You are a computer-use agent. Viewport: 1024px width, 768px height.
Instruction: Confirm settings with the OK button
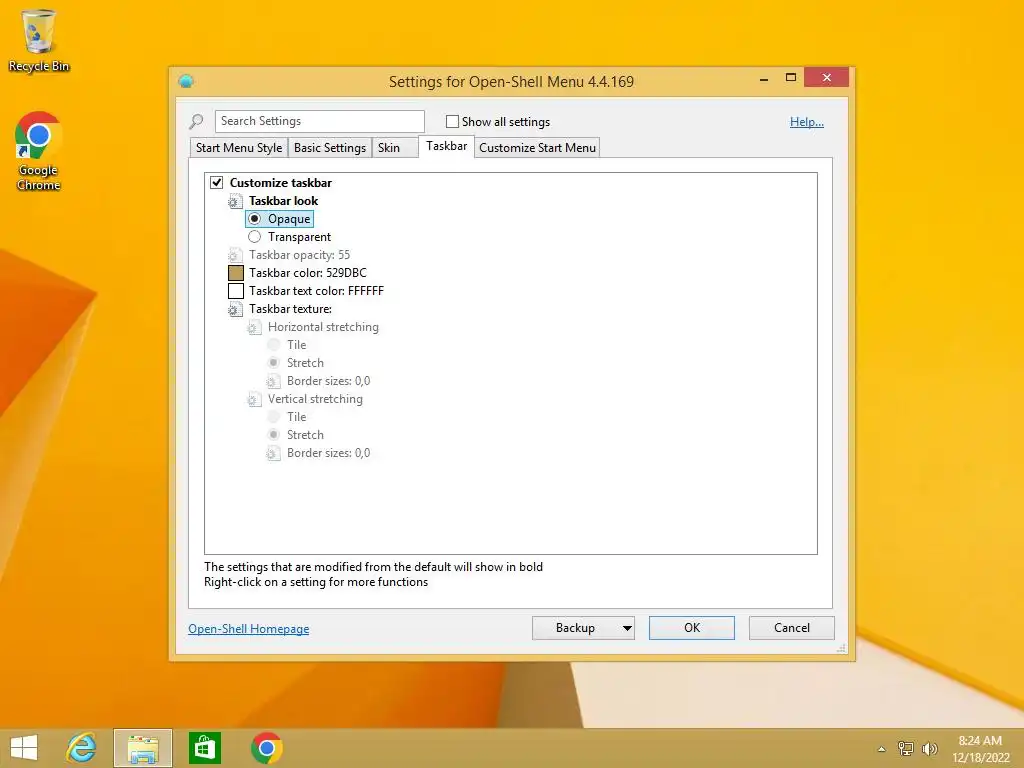(692, 628)
